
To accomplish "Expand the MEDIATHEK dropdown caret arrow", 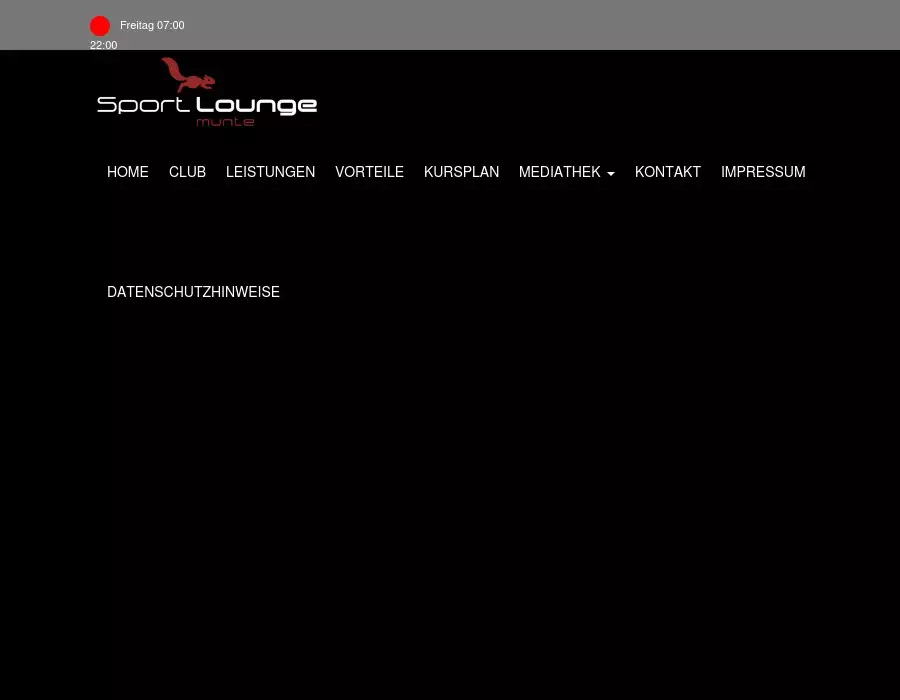I will [x=610, y=174].
